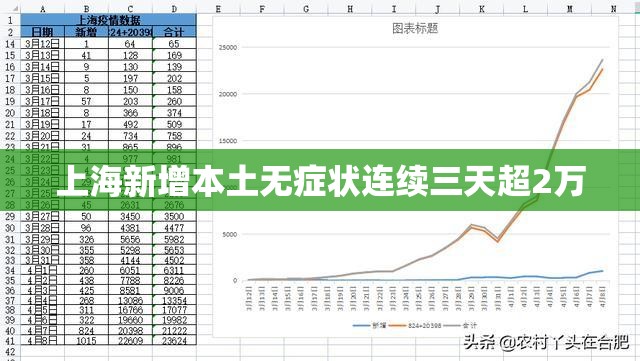Click the 824+20398 legend entry in chart
Image resolution: width=640 pixels, height=361 pixels.
click(x=416, y=325)
